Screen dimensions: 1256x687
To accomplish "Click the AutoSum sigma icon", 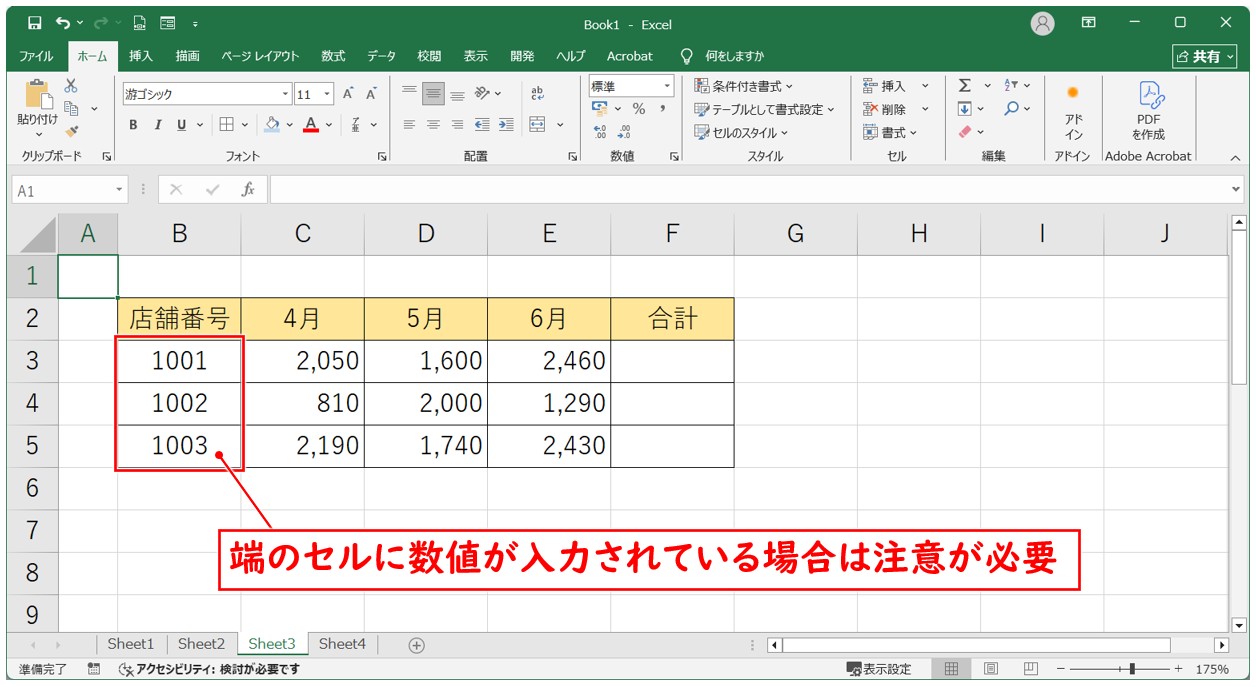I will click(965, 86).
